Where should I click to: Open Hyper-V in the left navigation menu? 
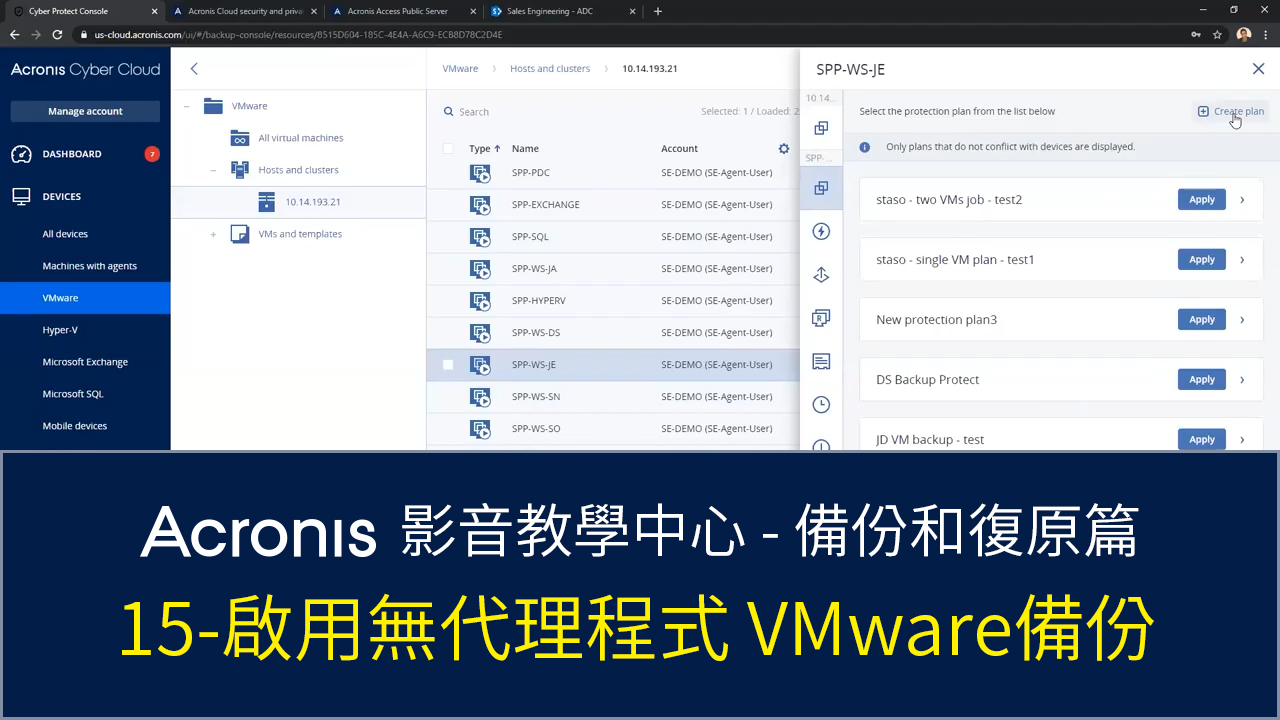(x=60, y=330)
